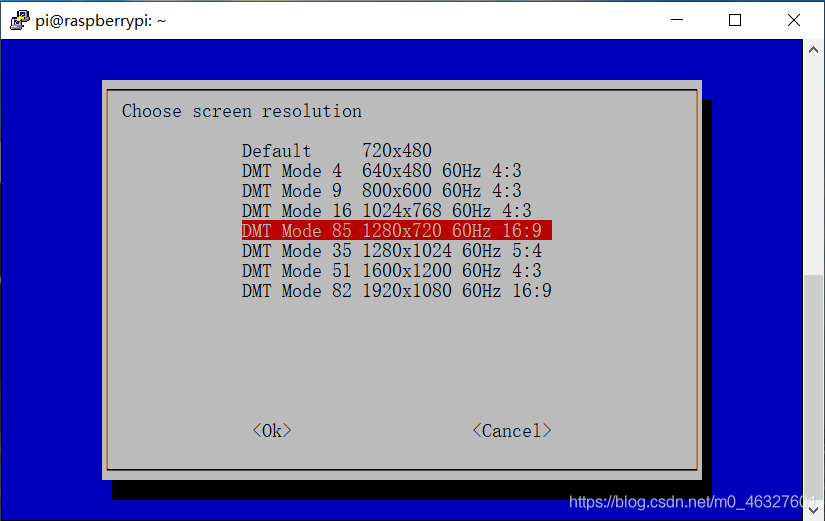
Task: Pick DMT Mode 82 1920x1080
Action: (x=397, y=291)
